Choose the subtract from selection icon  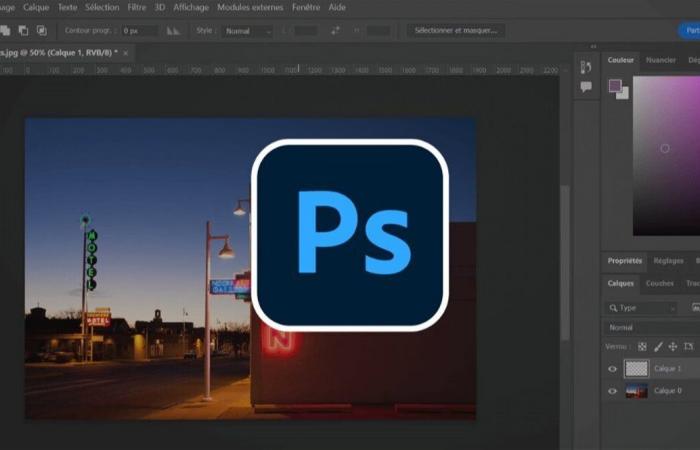click(23, 31)
